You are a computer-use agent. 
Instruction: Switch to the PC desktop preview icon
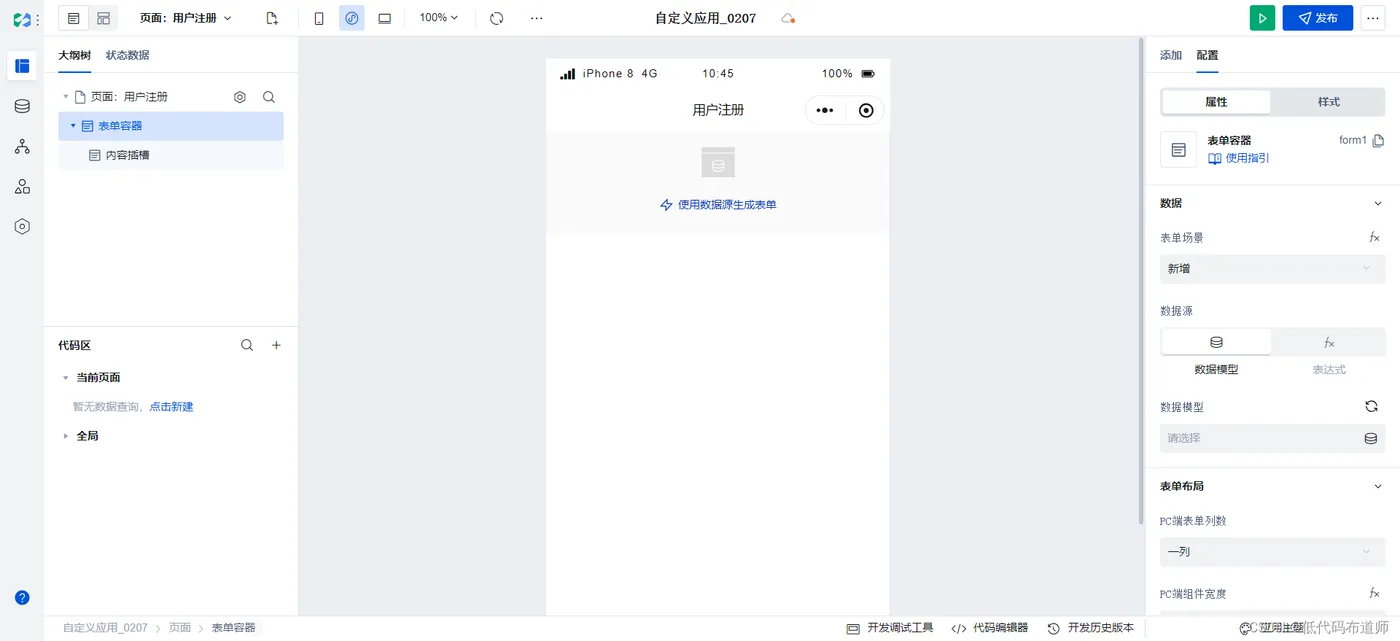[x=385, y=18]
